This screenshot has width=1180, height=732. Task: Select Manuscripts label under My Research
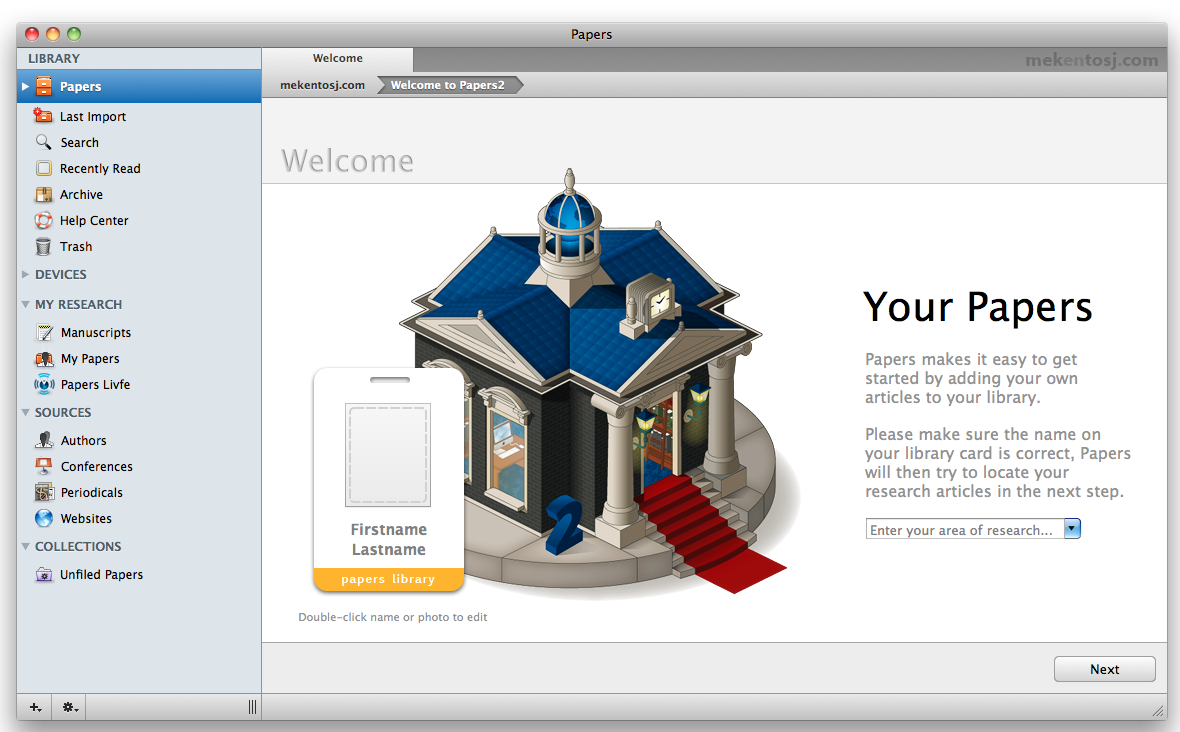96,333
